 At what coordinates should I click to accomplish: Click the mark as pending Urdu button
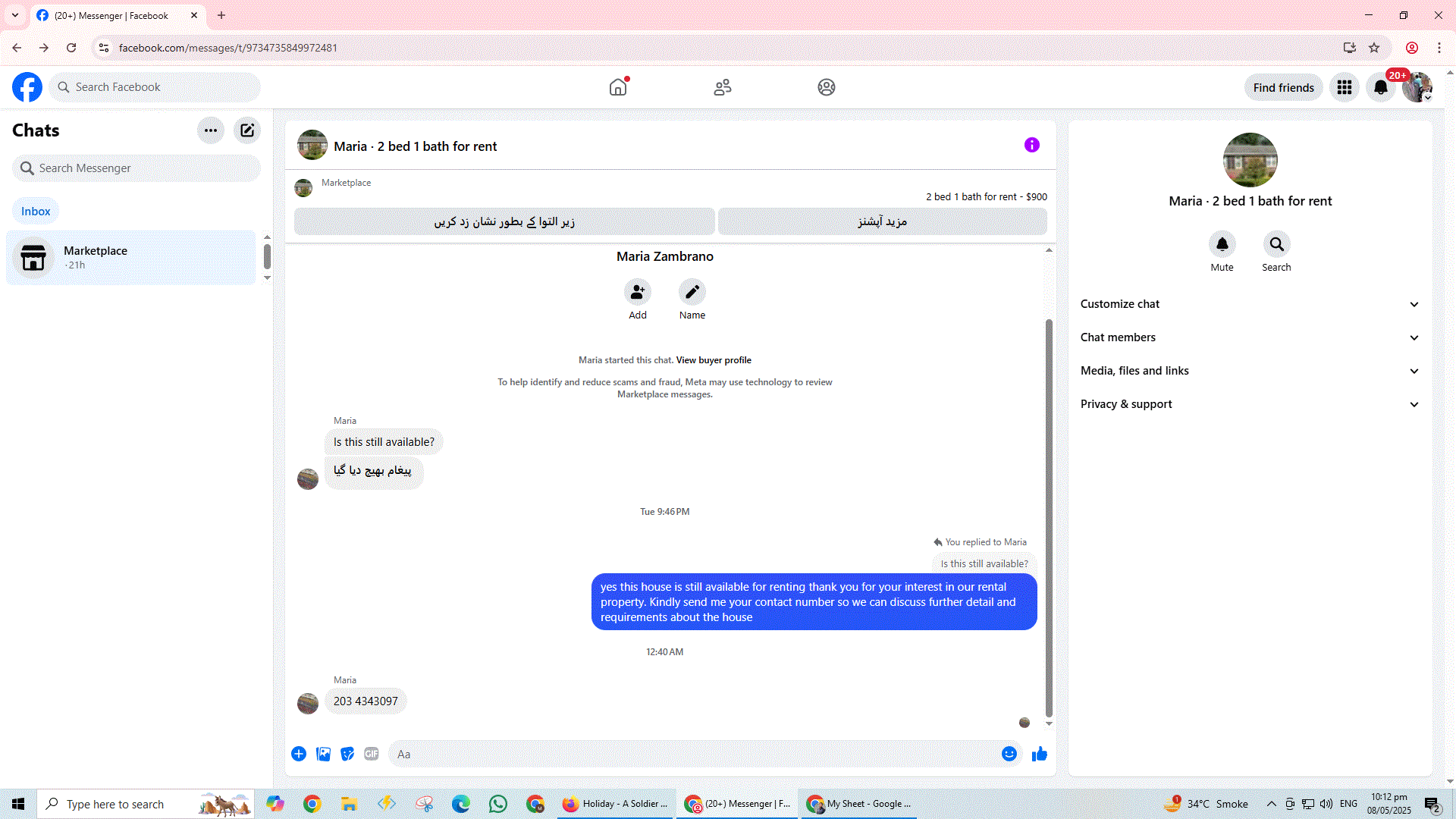[504, 221]
